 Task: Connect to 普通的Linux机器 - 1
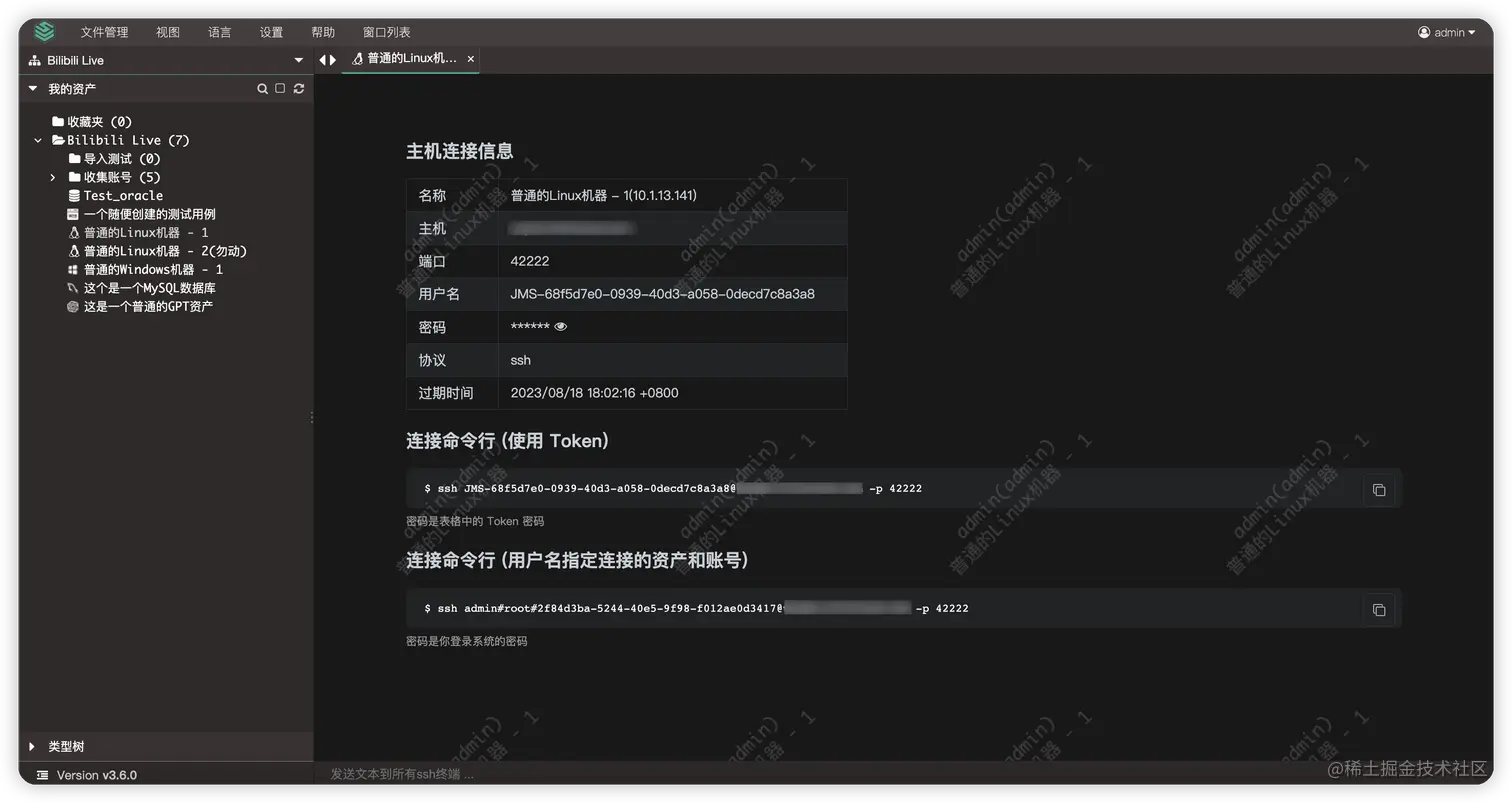[146, 232]
